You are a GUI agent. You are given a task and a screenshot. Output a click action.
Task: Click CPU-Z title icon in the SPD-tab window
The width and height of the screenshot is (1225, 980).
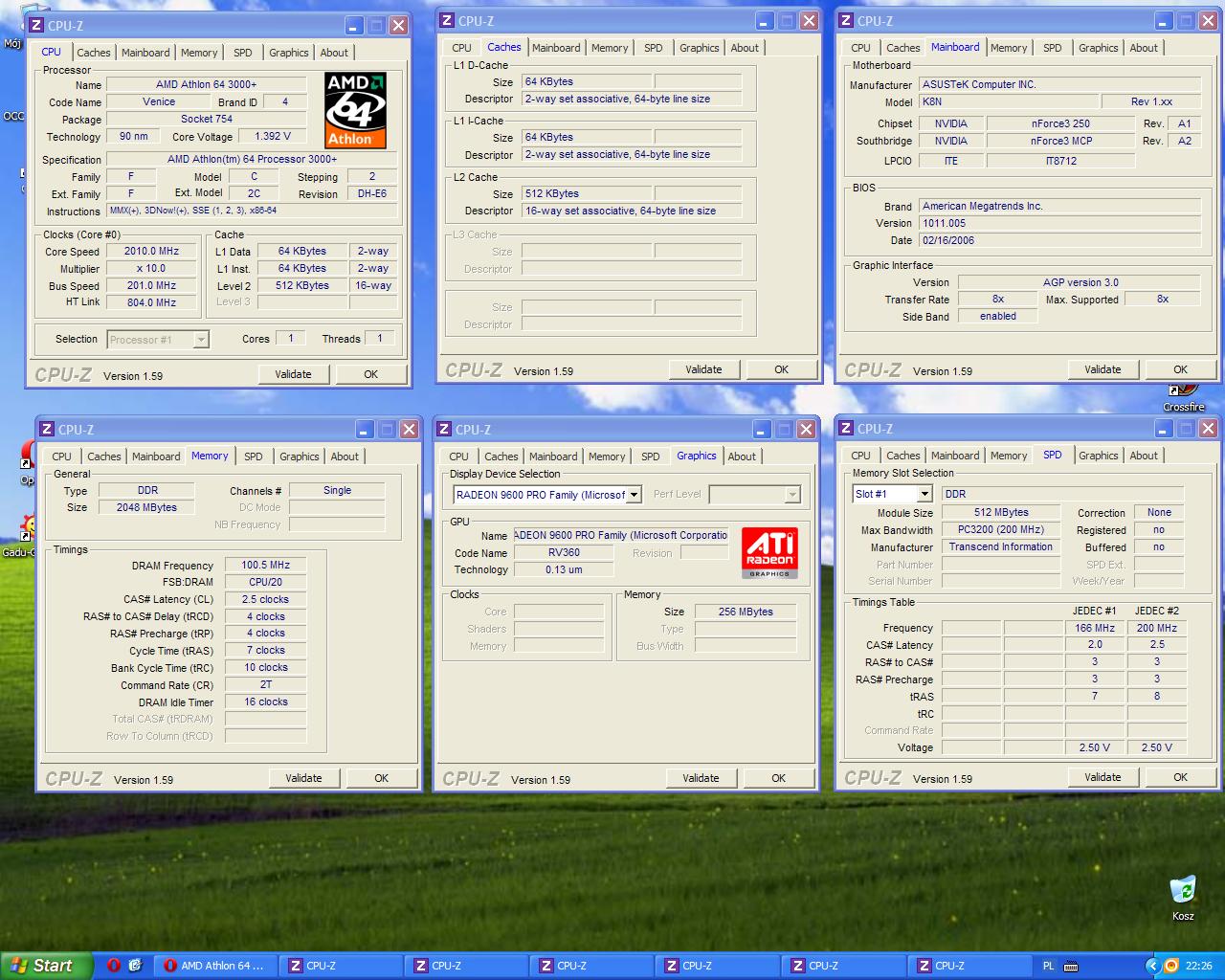[846, 429]
